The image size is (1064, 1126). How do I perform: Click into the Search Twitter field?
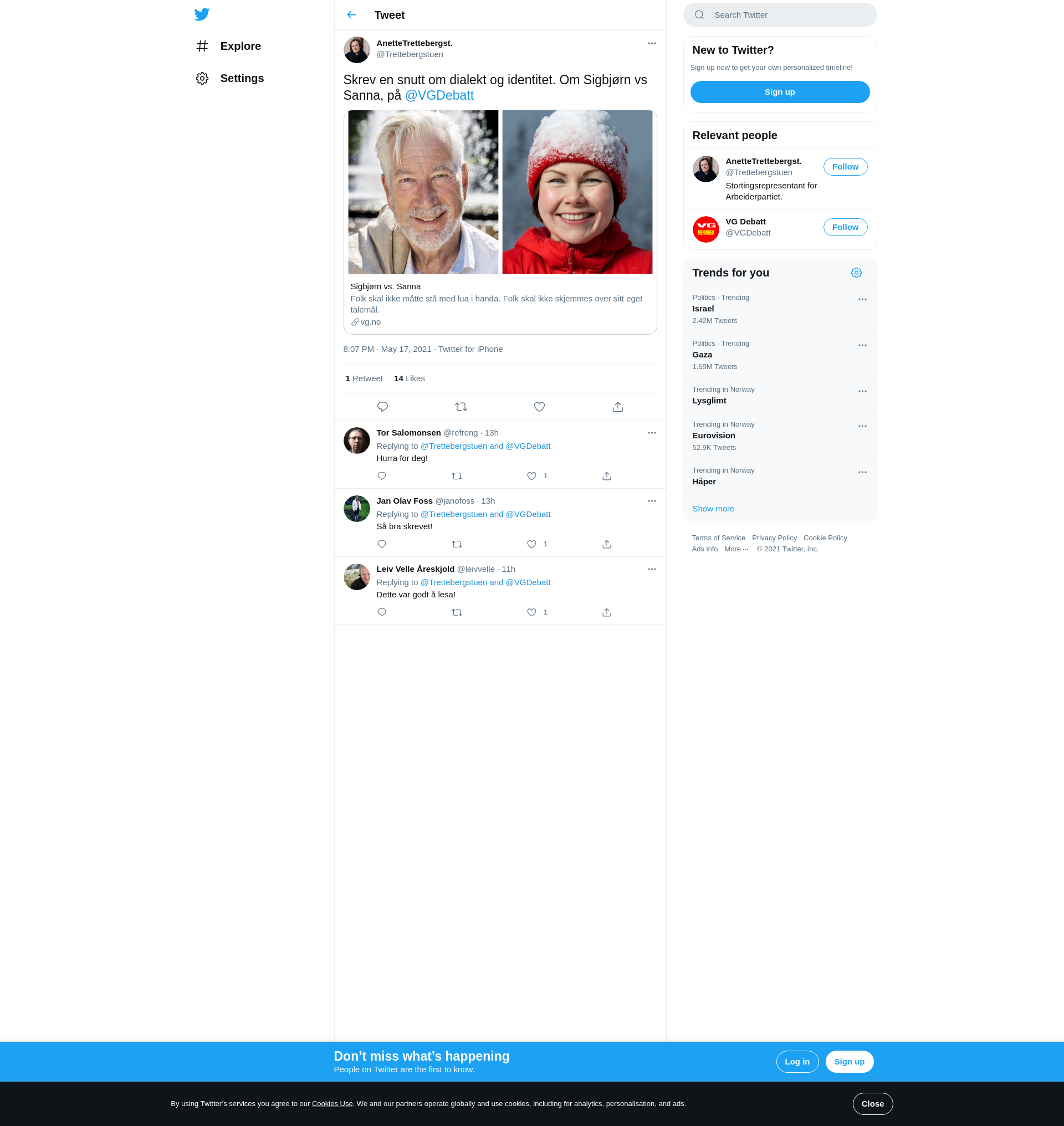pos(780,15)
